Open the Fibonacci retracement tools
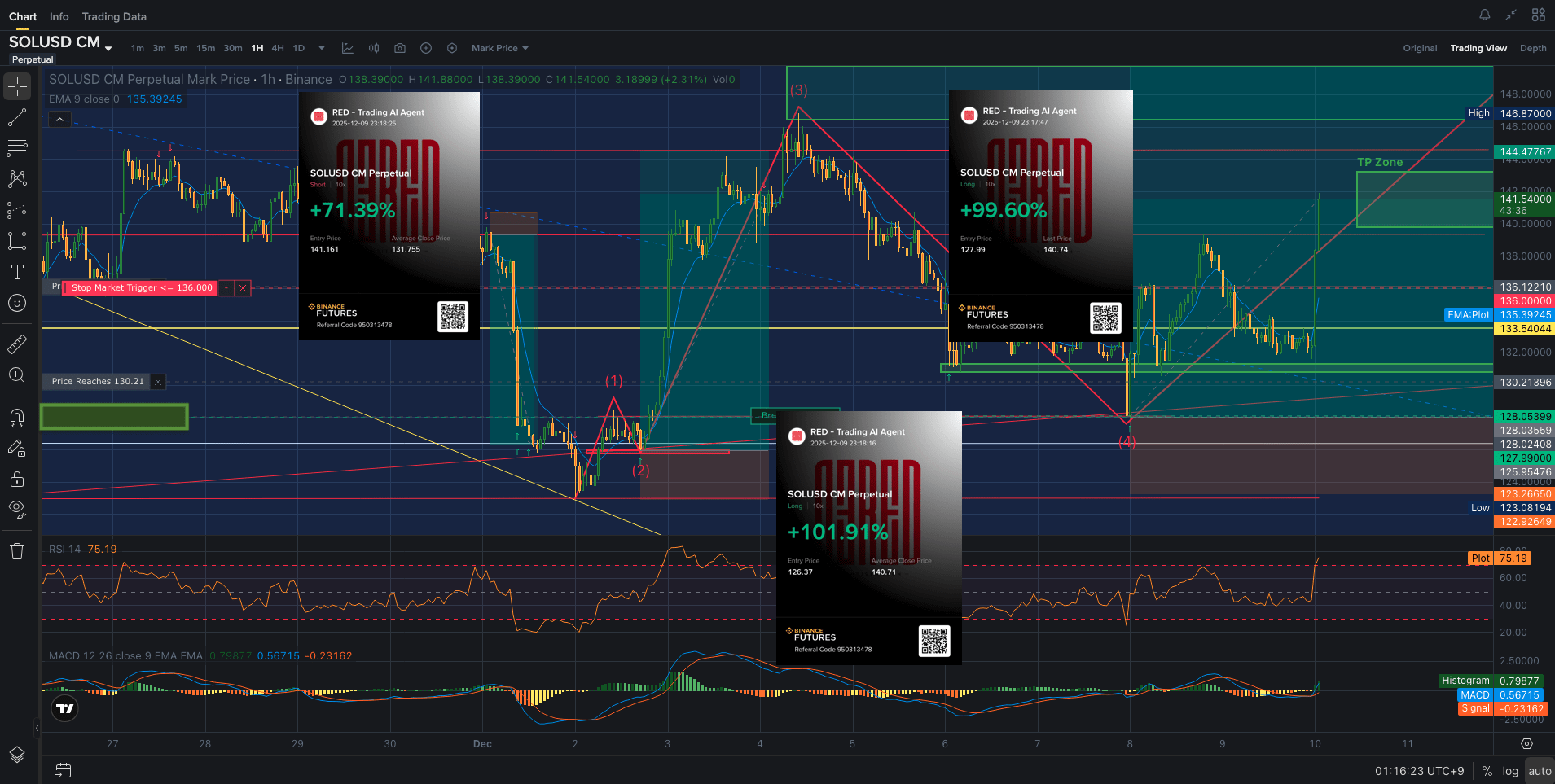Screen dimensions: 1555x784 click(17, 148)
